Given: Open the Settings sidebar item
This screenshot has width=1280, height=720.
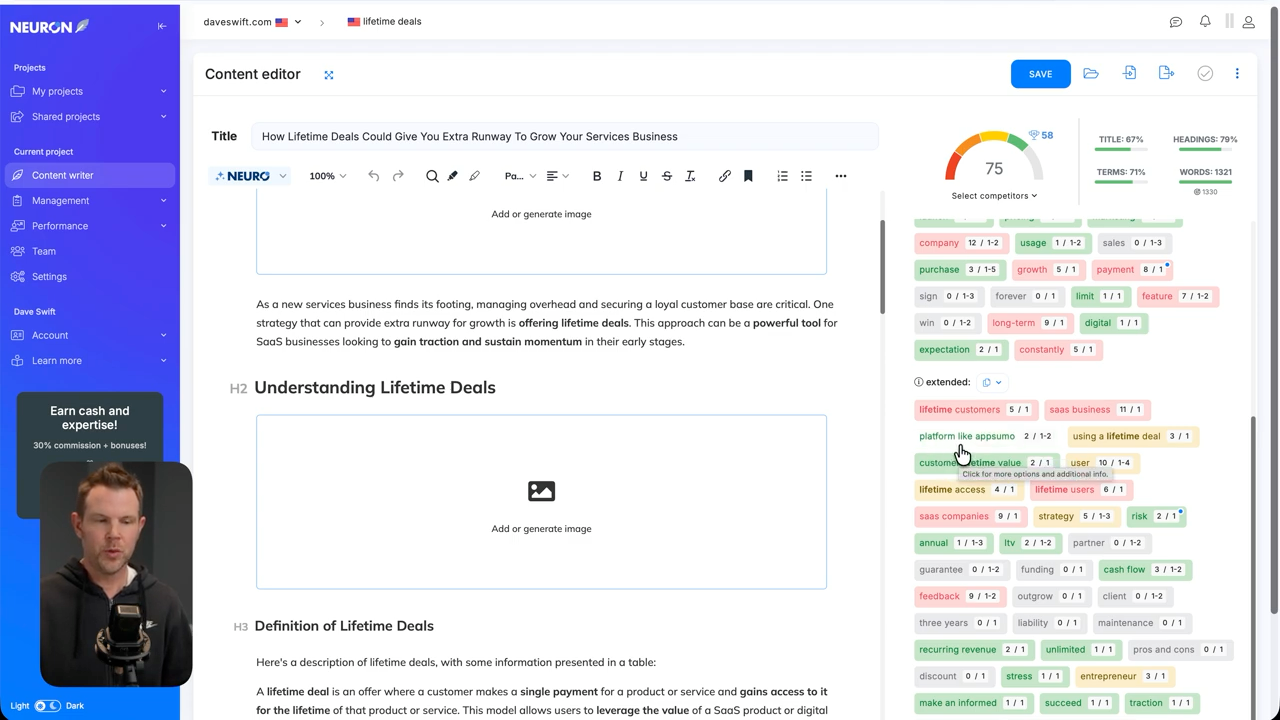Looking at the screenshot, I should 49,277.
